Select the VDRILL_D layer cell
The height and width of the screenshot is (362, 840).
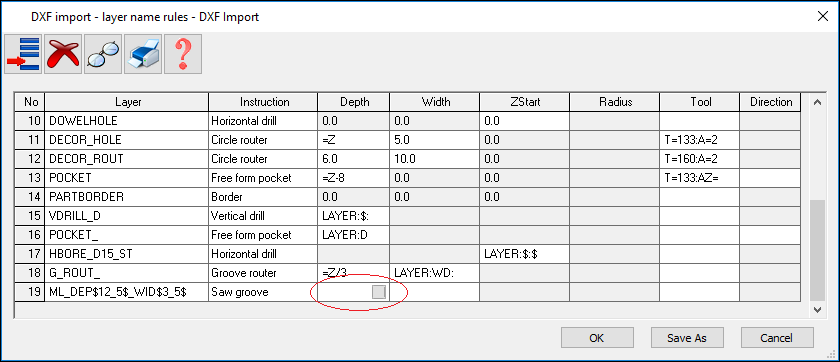[127, 216]
